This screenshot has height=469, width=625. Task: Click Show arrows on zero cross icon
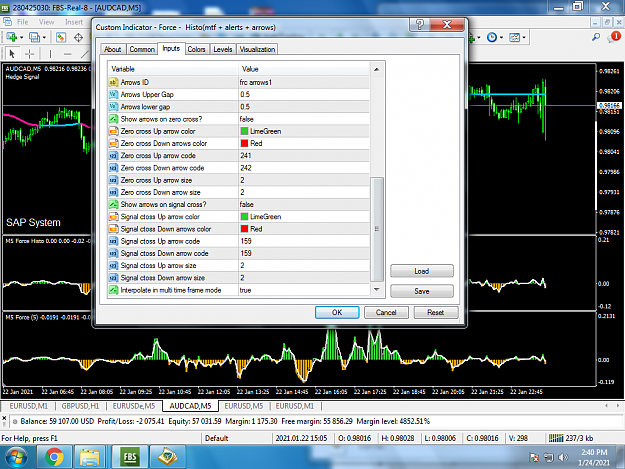click(x=114, y=119)
